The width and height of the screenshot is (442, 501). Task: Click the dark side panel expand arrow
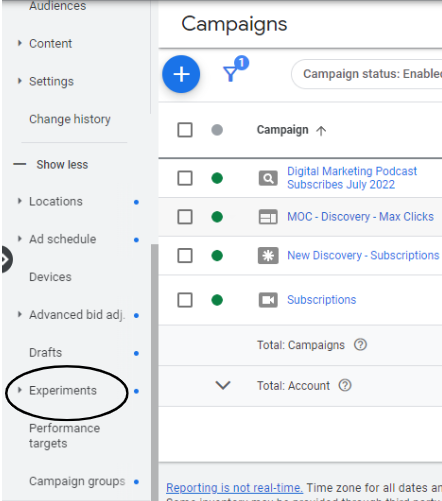coord(6,259)
